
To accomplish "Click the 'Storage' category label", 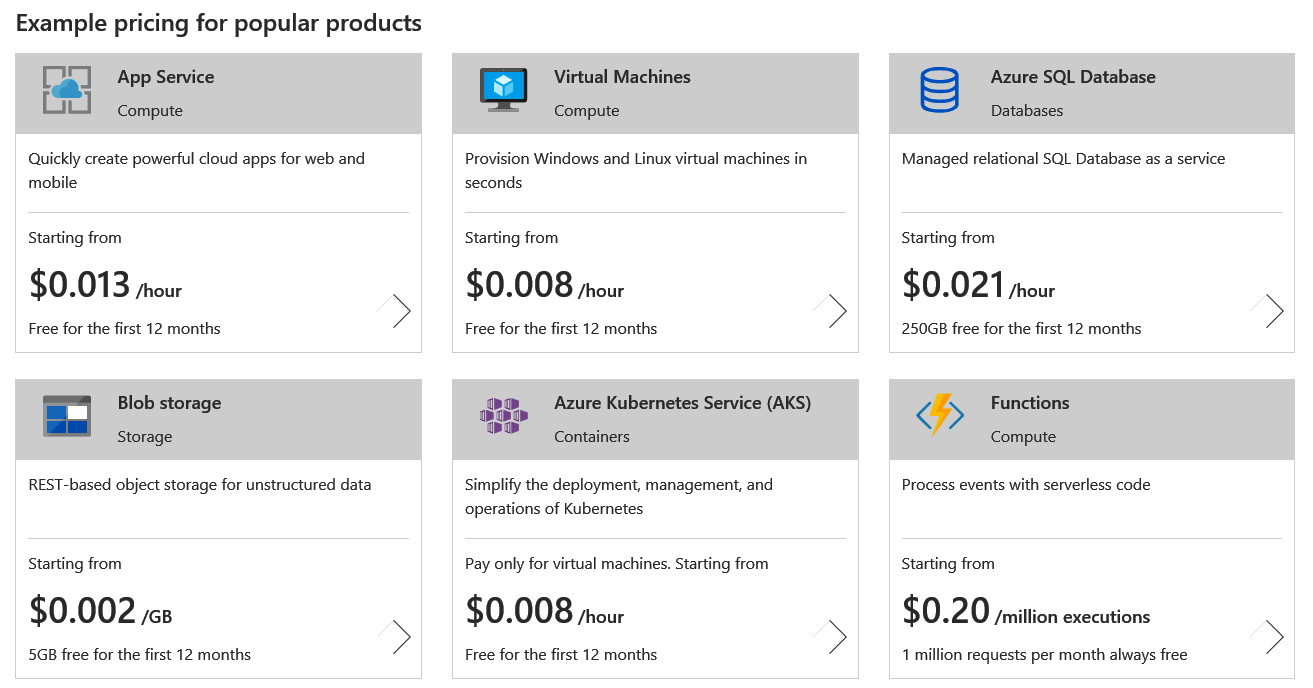I will (x=145, y=436).
